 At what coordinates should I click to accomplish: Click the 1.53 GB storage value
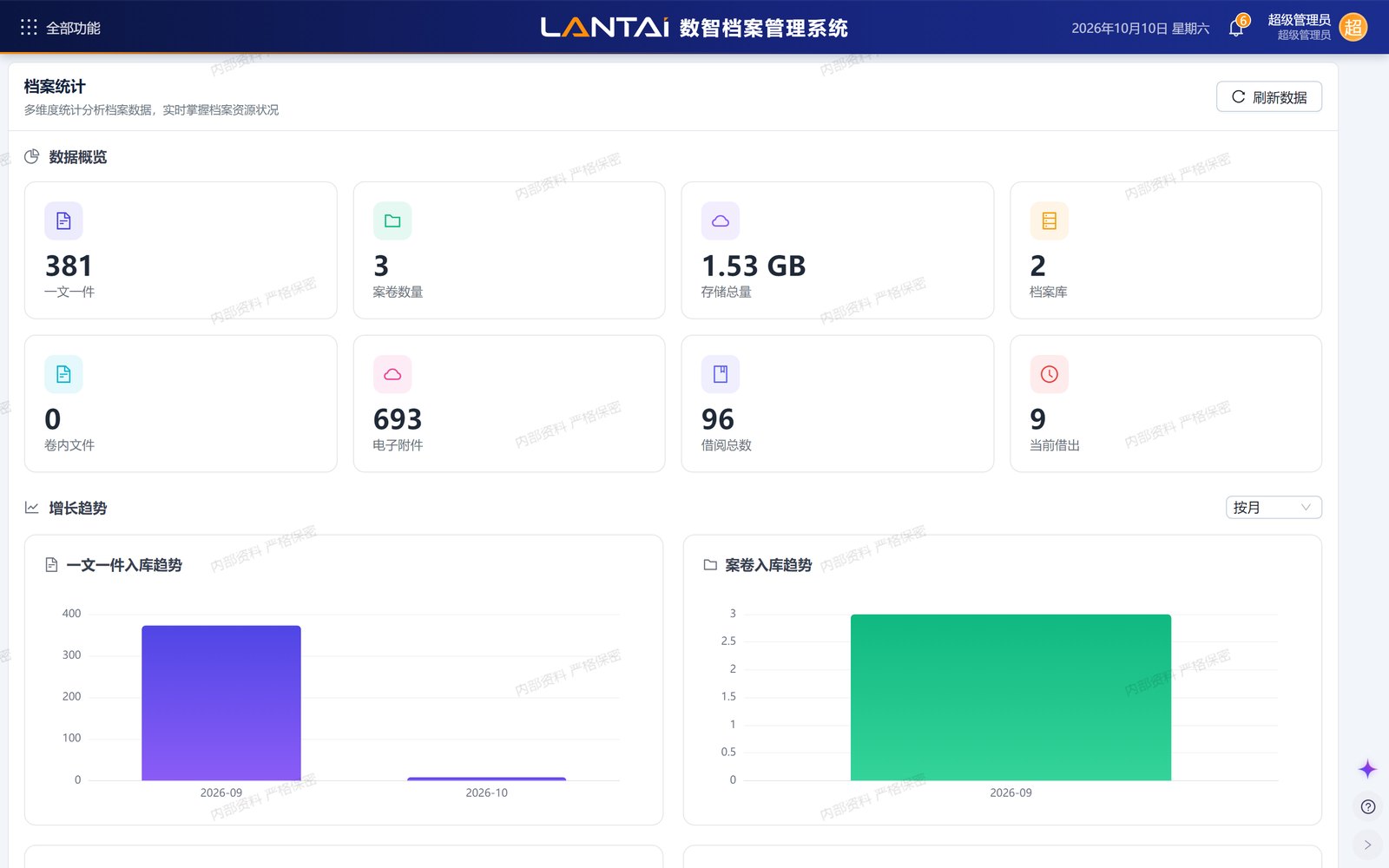click(754, 266)
